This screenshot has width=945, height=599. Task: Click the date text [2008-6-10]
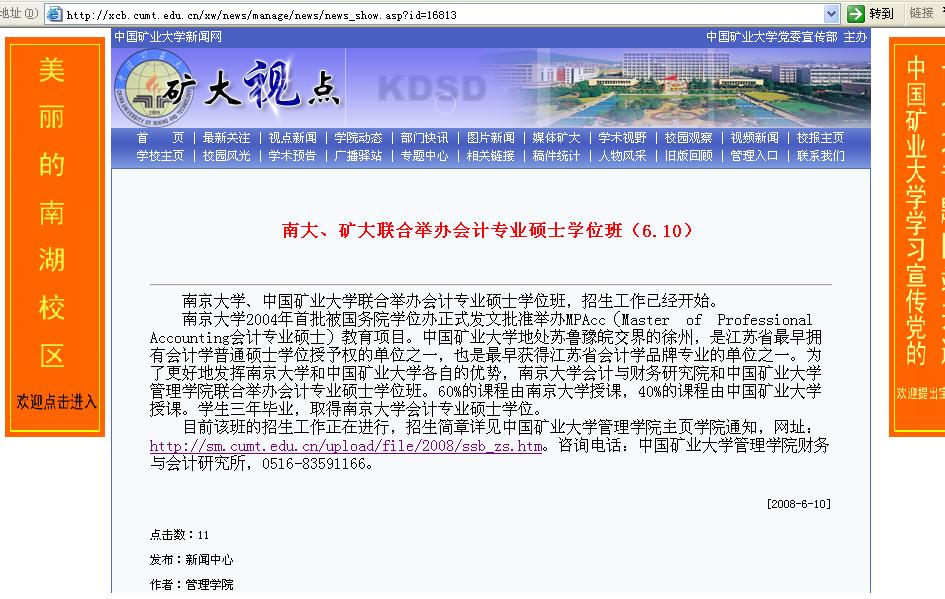799,504
